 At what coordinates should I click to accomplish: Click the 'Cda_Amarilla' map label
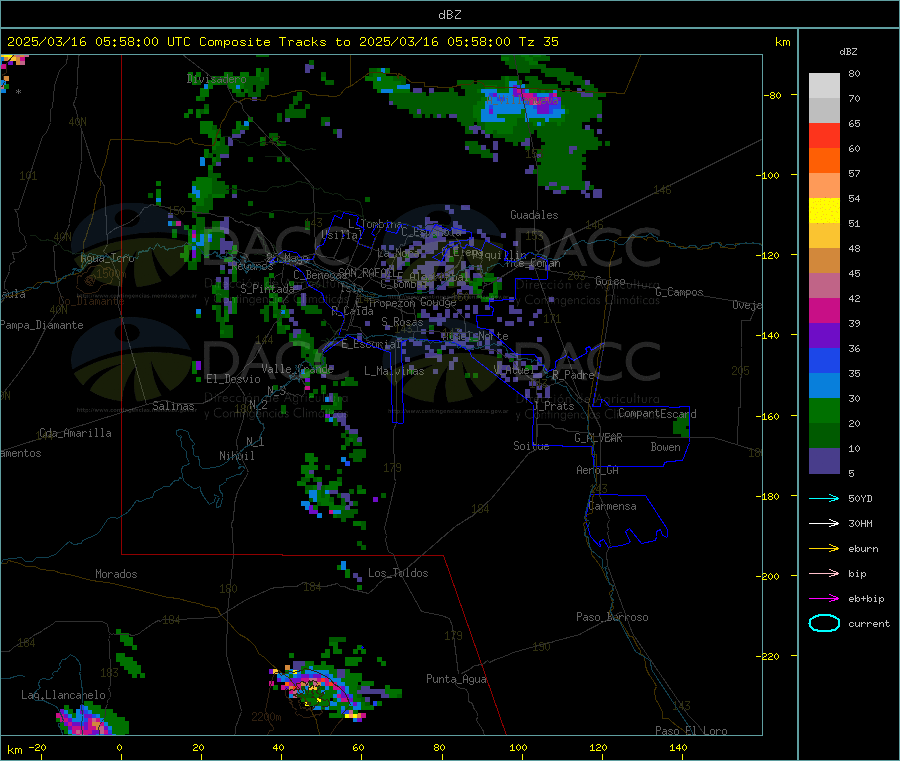click(75, 433)
